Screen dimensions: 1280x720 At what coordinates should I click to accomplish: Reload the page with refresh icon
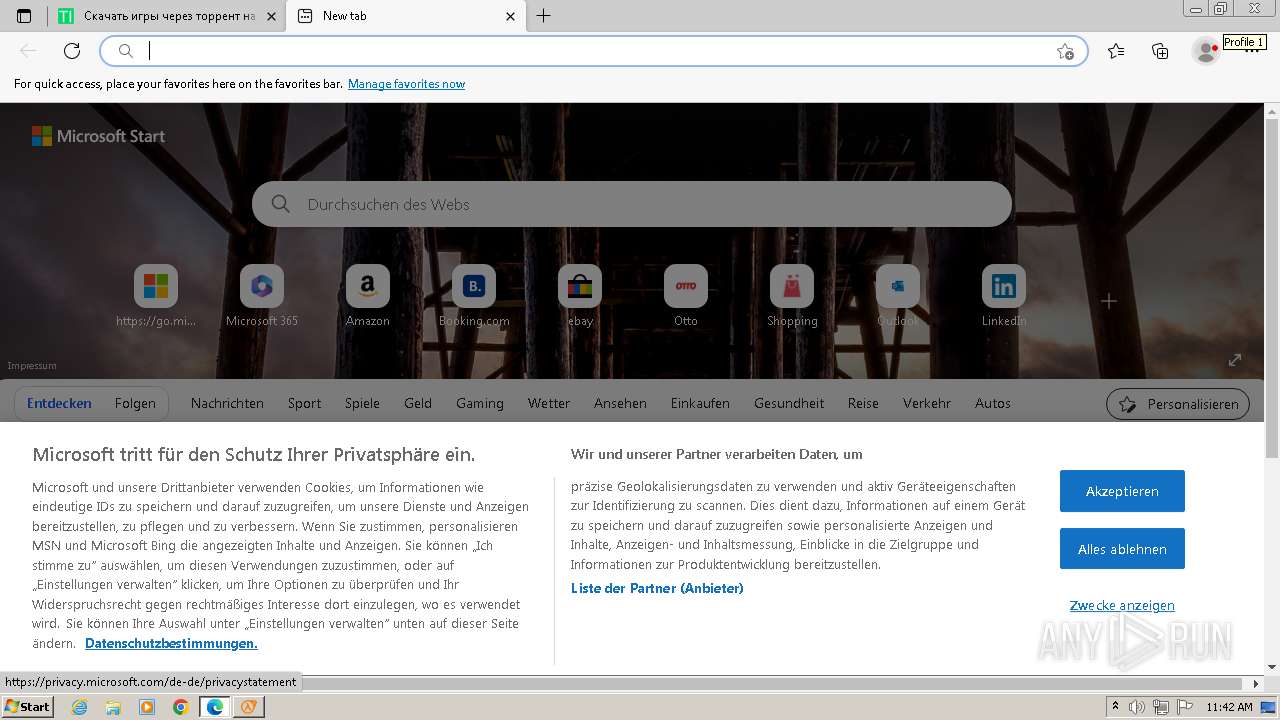(72, 51)
